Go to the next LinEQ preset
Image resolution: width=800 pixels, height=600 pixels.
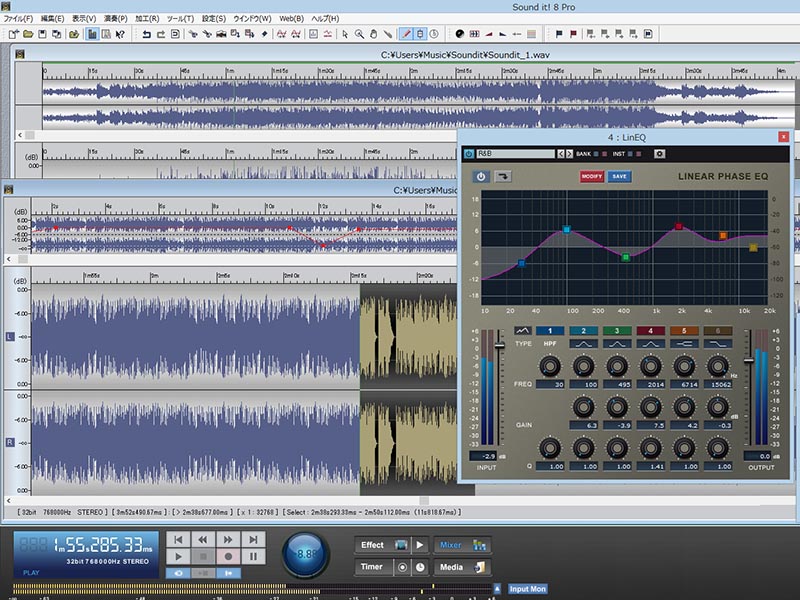tap(569, 154)
